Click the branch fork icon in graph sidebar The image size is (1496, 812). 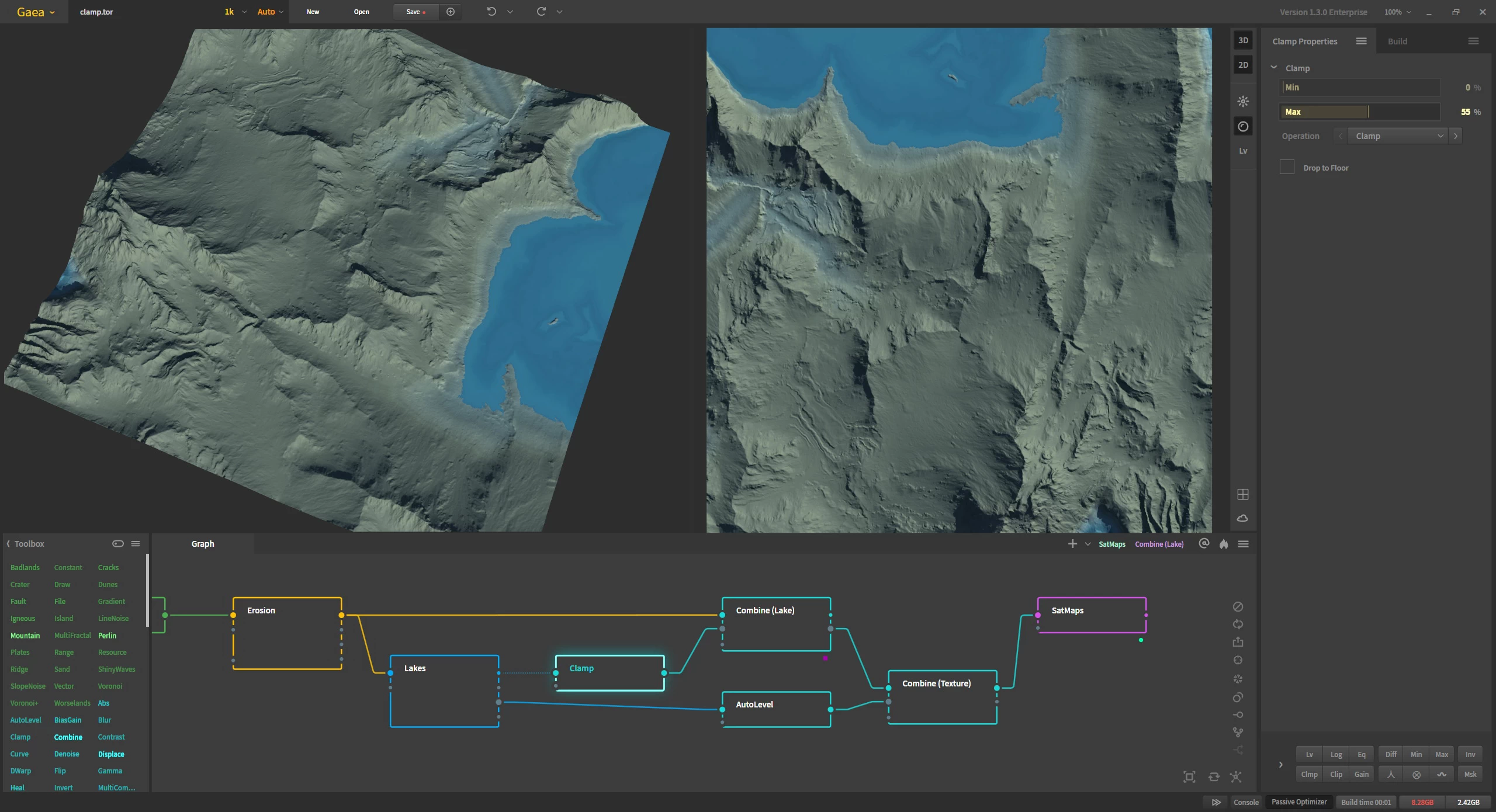click(1238, 732)
